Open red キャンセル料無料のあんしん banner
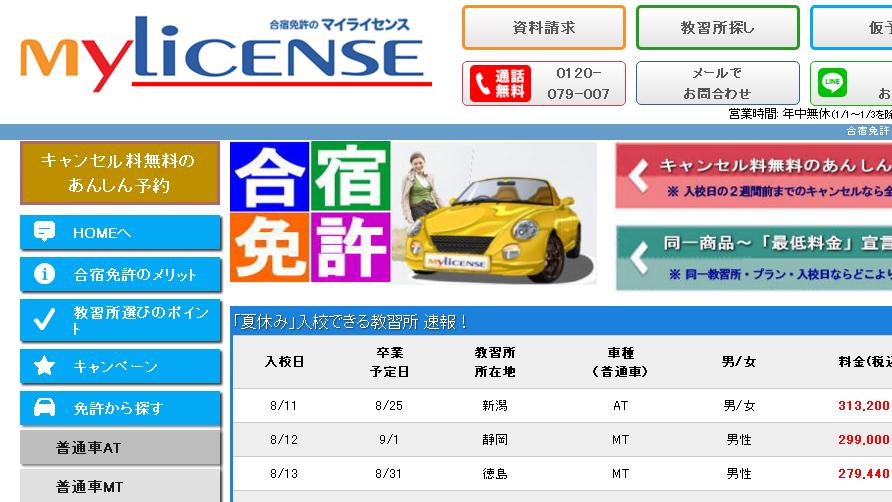892x502 pixels. click(x=754, y=175)
